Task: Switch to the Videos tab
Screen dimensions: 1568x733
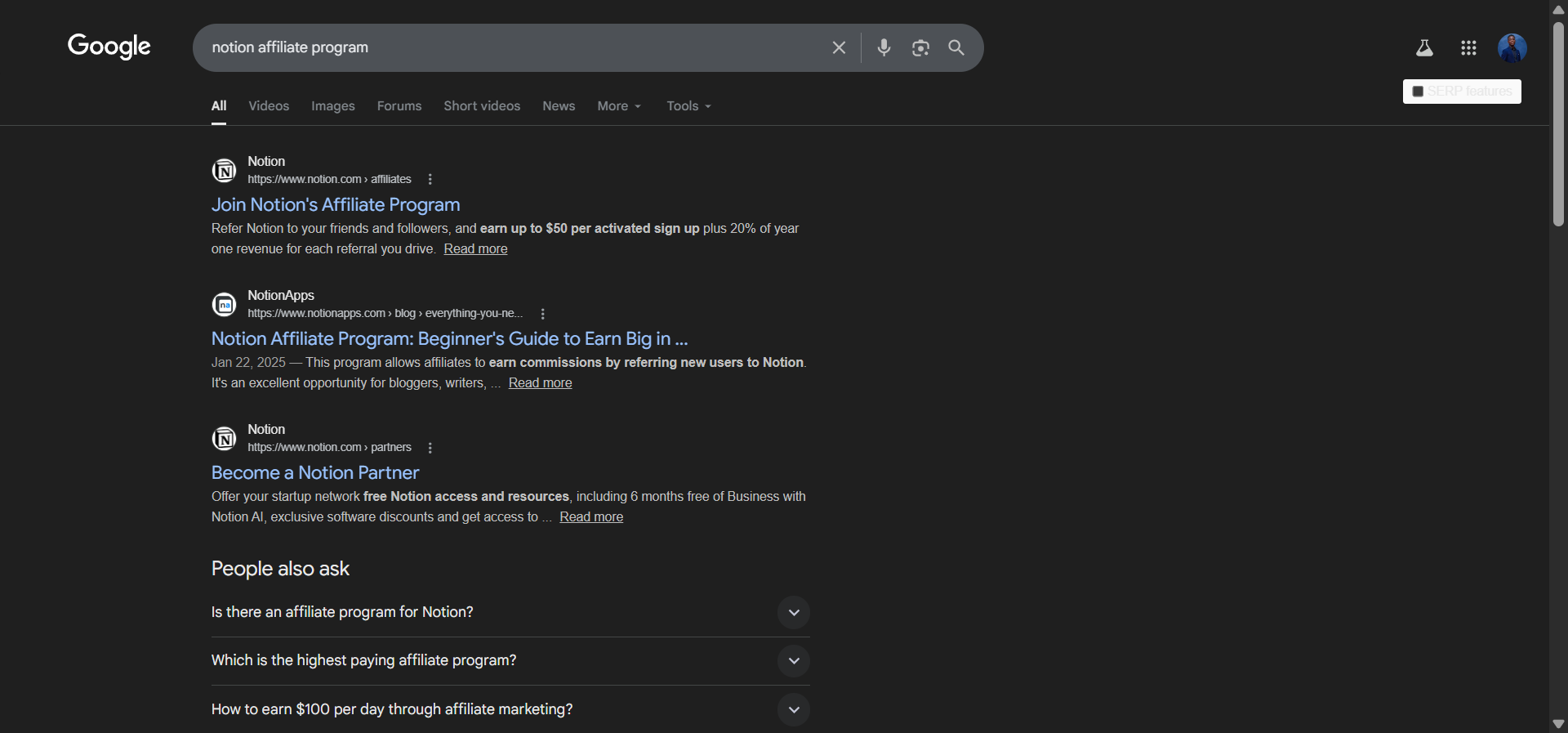Action: 269,106
